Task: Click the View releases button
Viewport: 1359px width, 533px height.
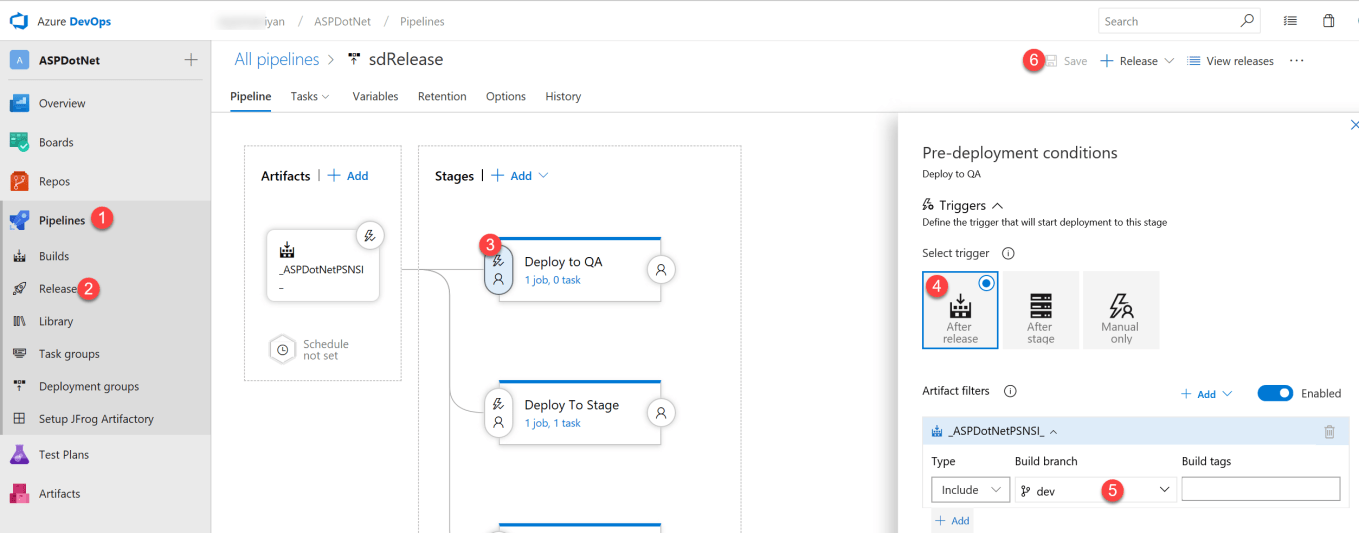Action: [1230, 61]
